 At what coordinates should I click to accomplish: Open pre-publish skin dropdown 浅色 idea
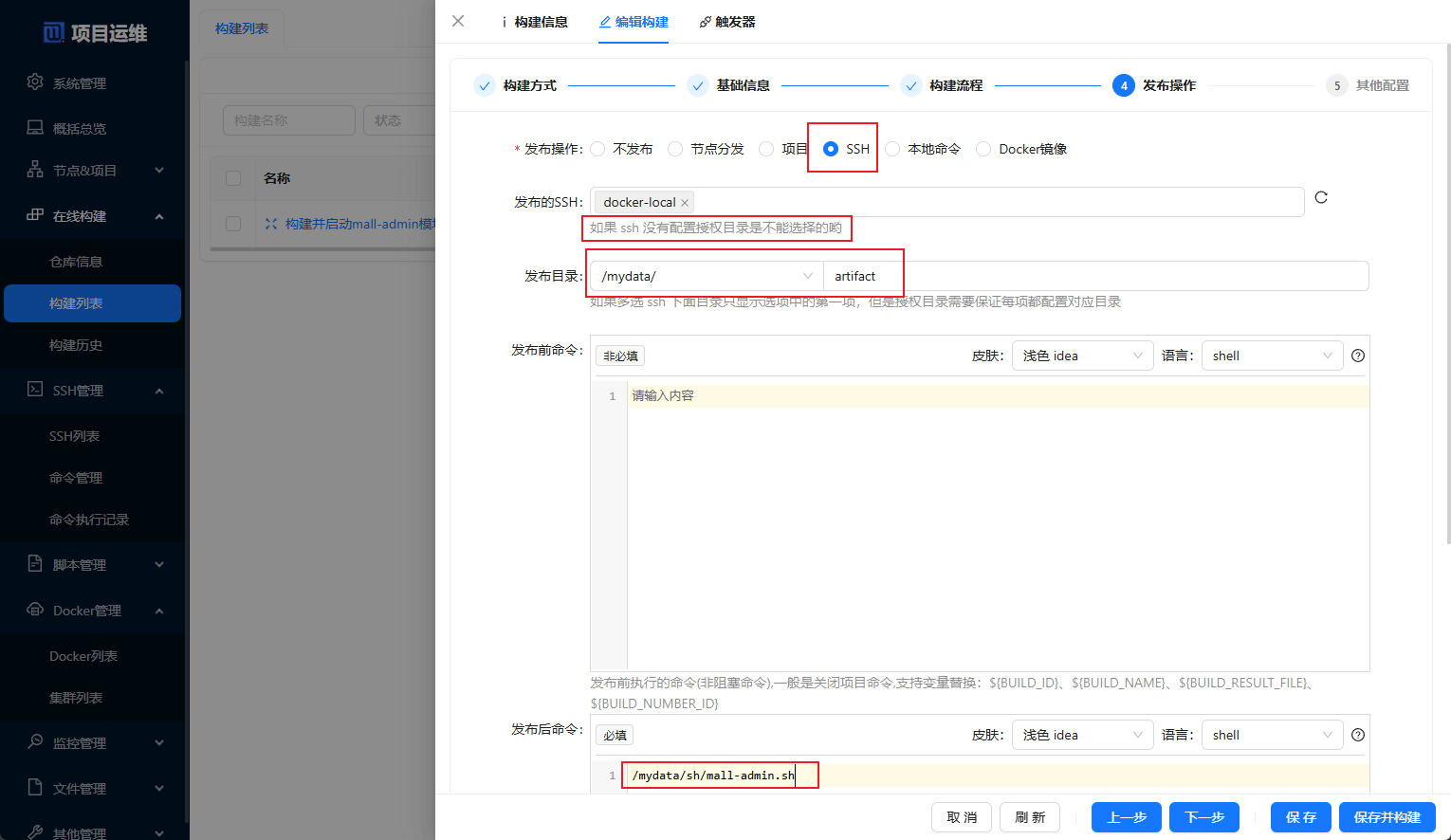coord(1082,356)
